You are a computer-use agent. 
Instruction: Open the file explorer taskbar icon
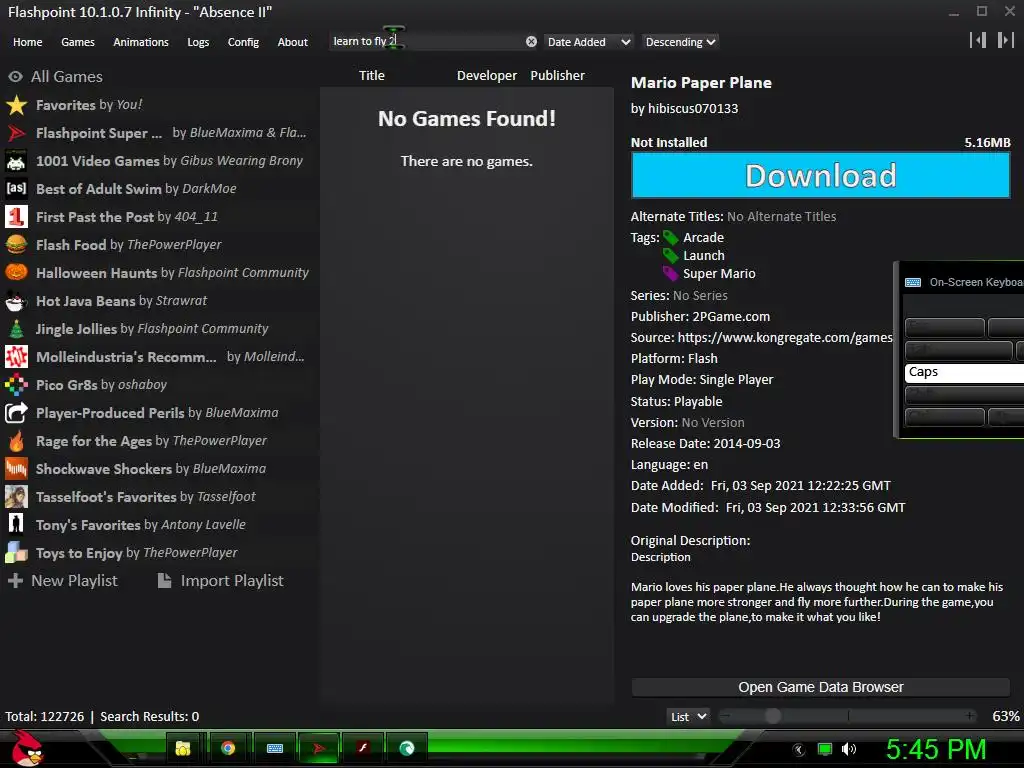tap(183, 748)
